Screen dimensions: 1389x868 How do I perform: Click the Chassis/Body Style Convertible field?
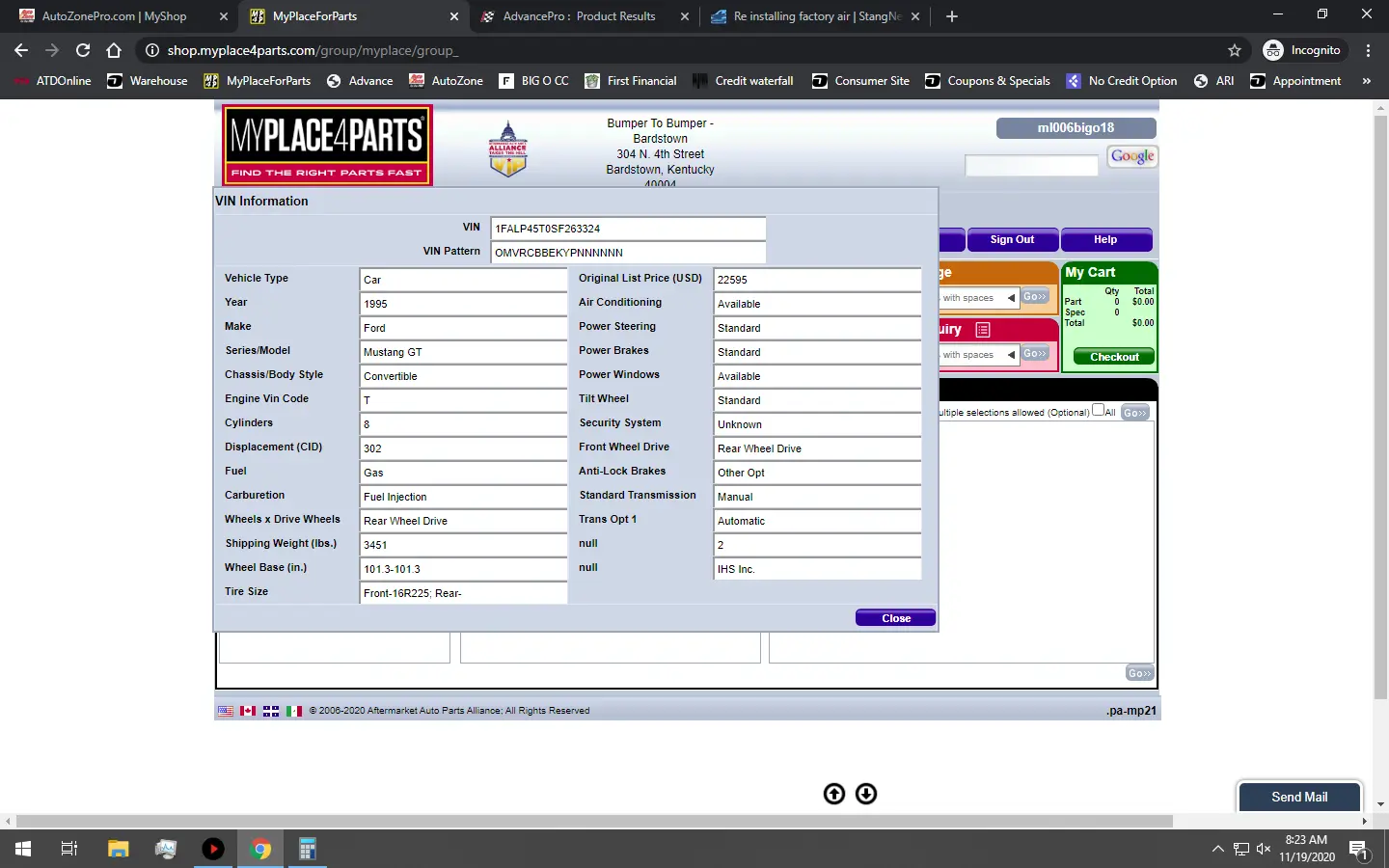(x=463, y=376)
